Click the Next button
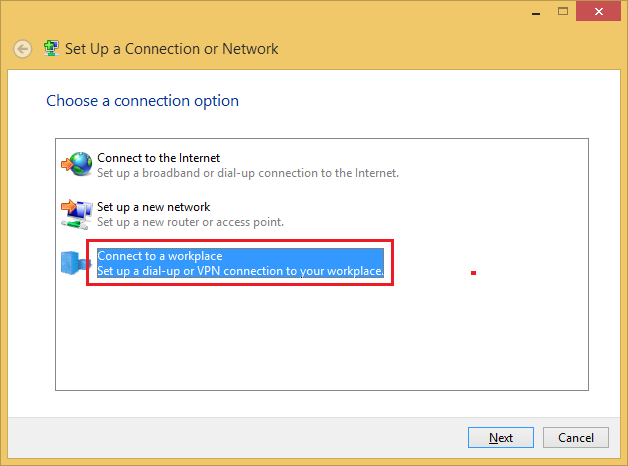Screen dimensions: 628x466 tap(501, 438)
